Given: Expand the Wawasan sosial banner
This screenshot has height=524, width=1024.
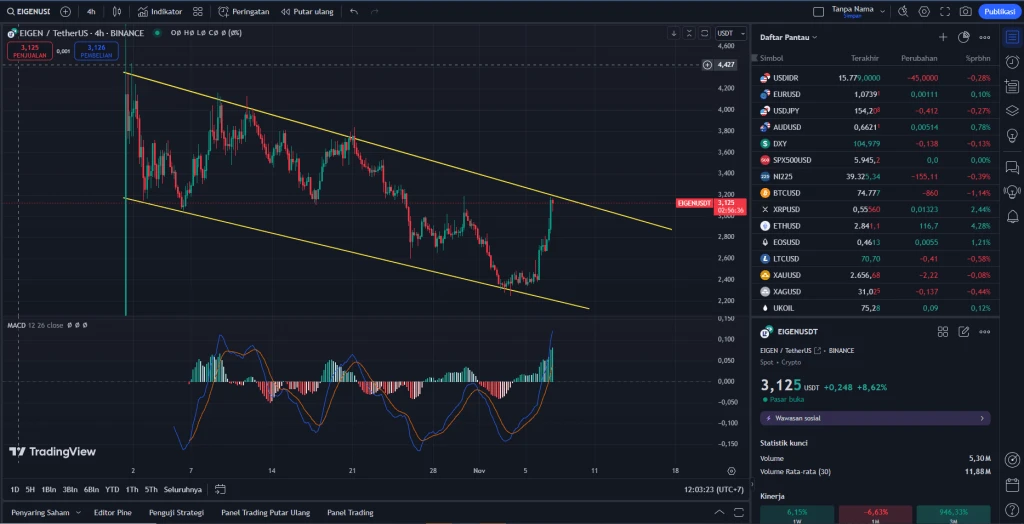Looking at the screenshot, I should pyautogui.click(x=875, y=418).
